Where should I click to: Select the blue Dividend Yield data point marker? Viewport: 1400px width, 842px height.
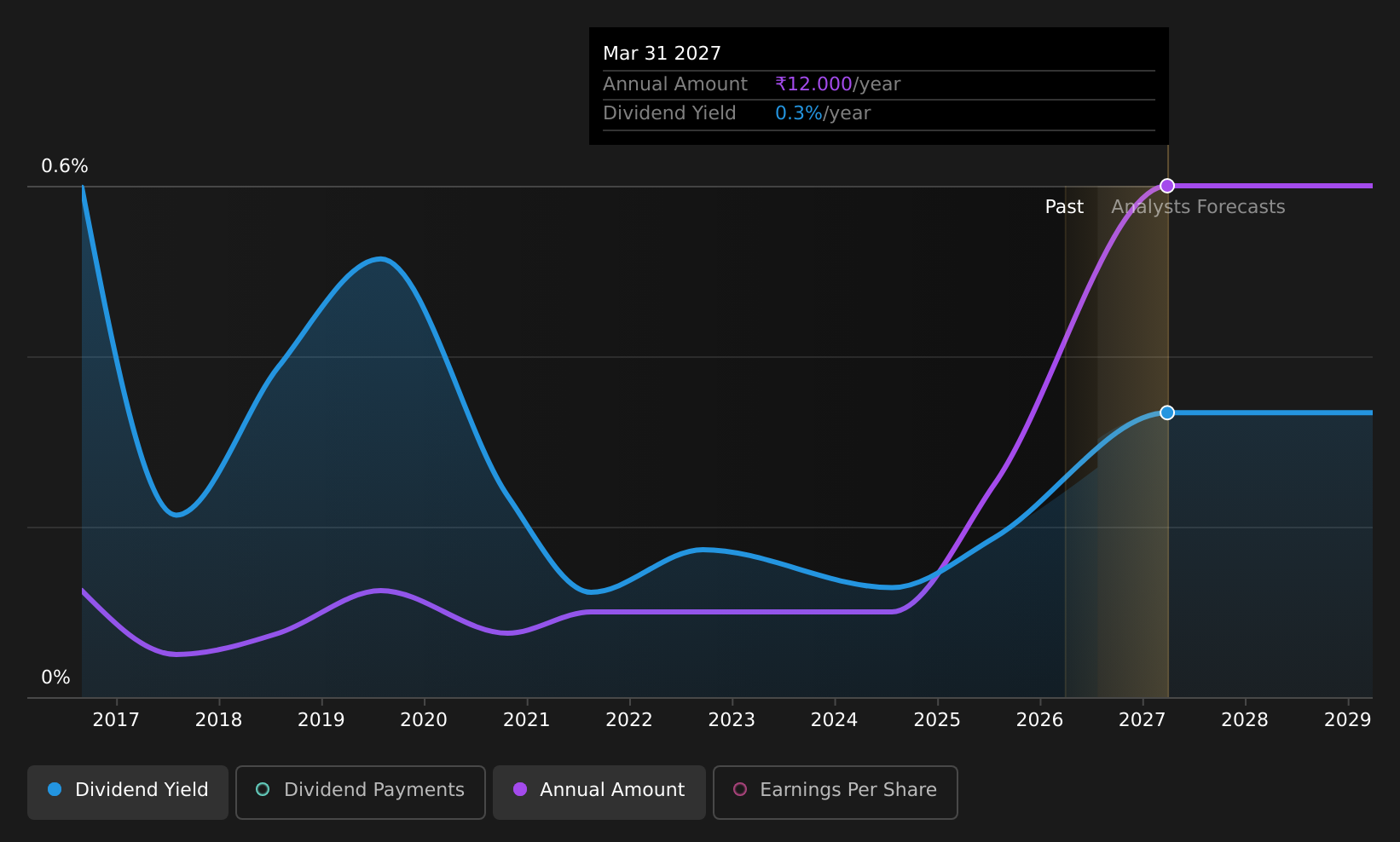[x=1167, y=412]
